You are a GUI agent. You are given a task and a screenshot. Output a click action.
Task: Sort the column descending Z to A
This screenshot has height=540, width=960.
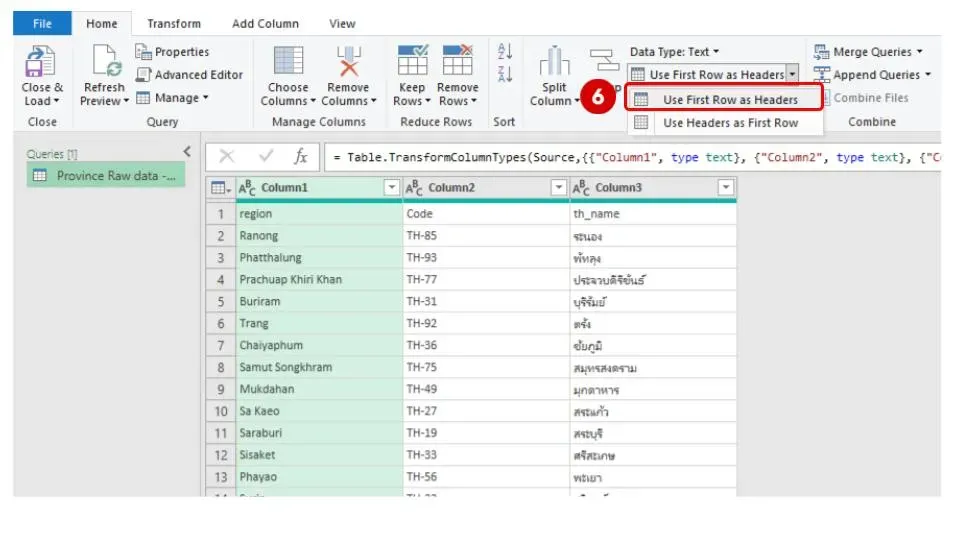[505, 74]
